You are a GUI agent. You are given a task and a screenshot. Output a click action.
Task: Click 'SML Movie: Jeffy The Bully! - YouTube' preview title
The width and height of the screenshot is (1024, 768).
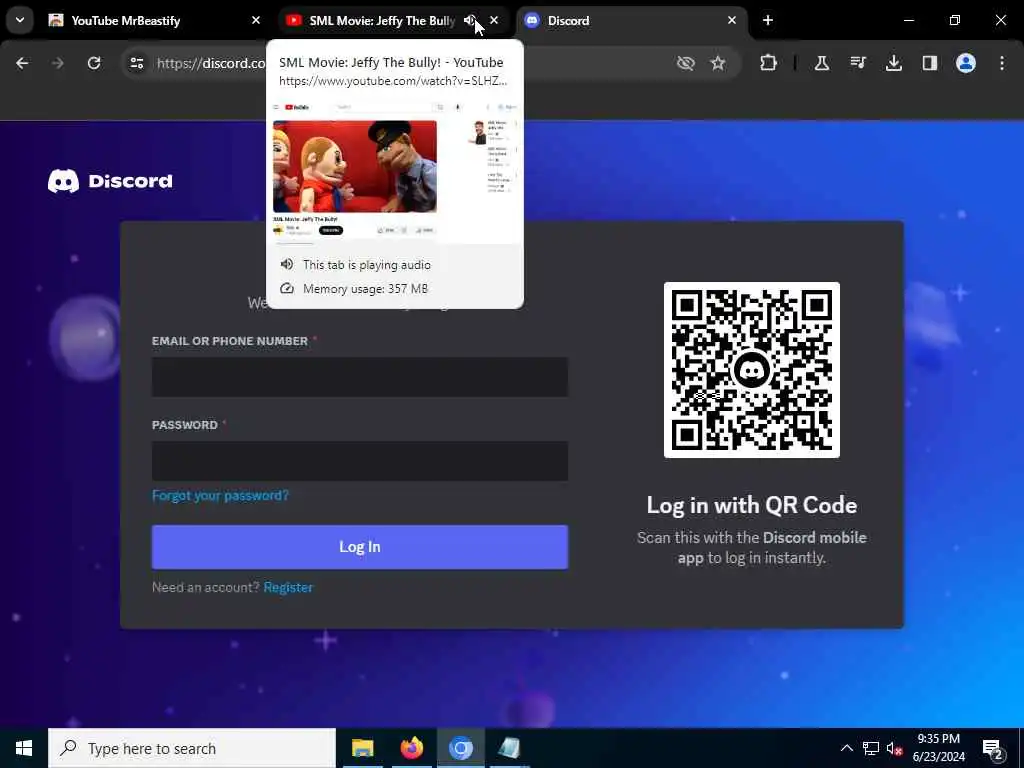coord(391,63)
